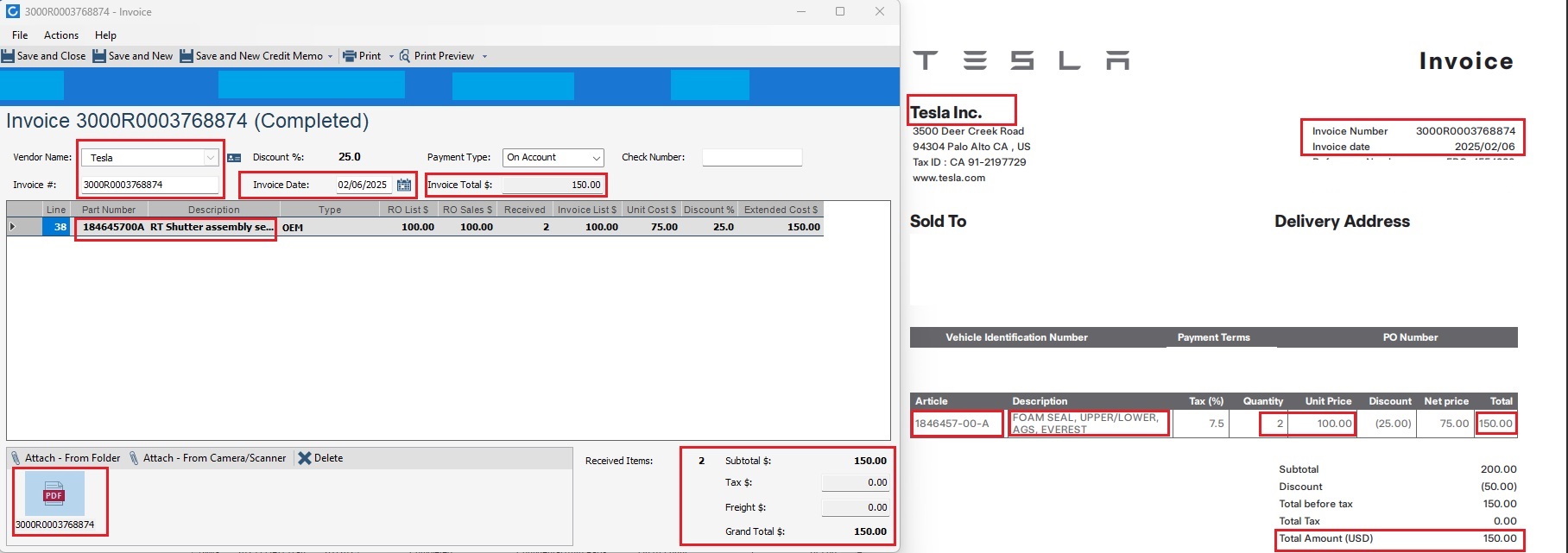Viewport: 1568px width, 553px height.
Task: Click the RO List $ column header
Action: pos(408,210)
